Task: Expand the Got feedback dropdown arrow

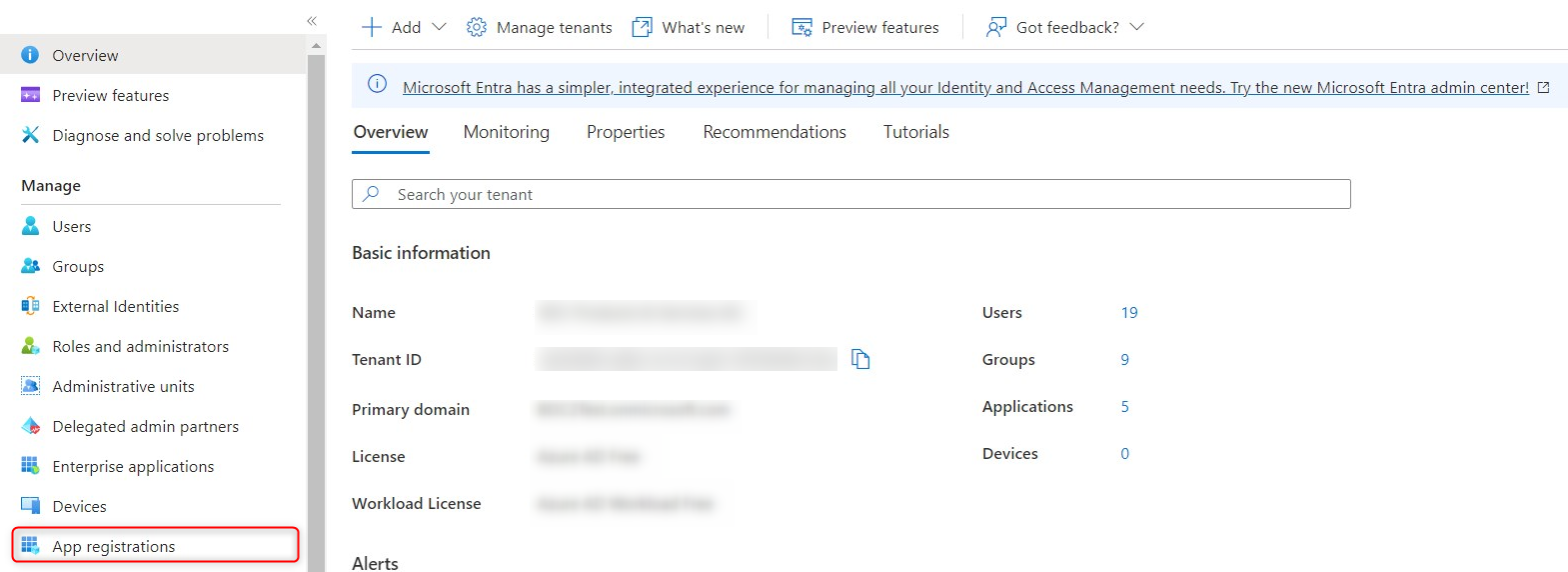Action: click(x=1136, y=27)
